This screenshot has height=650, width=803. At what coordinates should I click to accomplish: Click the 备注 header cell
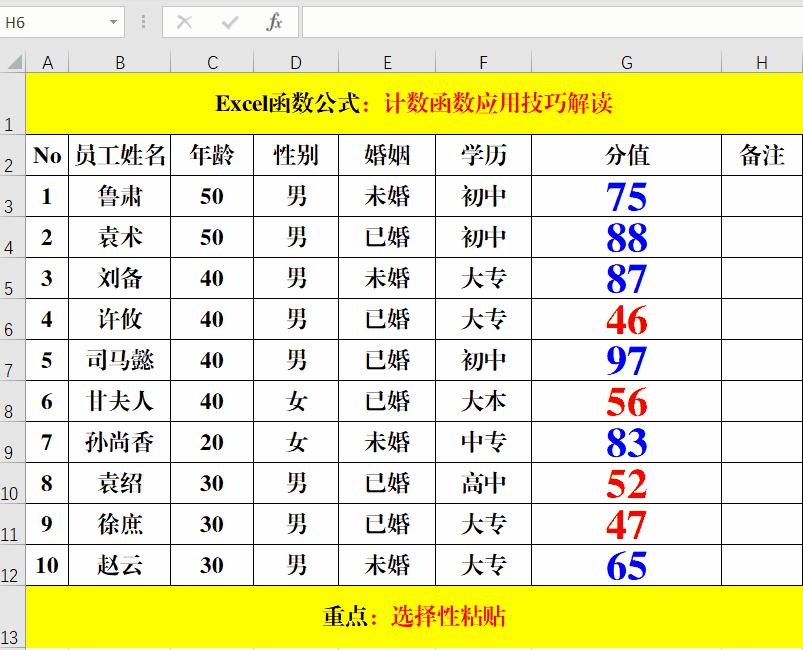tap(758, 155)
